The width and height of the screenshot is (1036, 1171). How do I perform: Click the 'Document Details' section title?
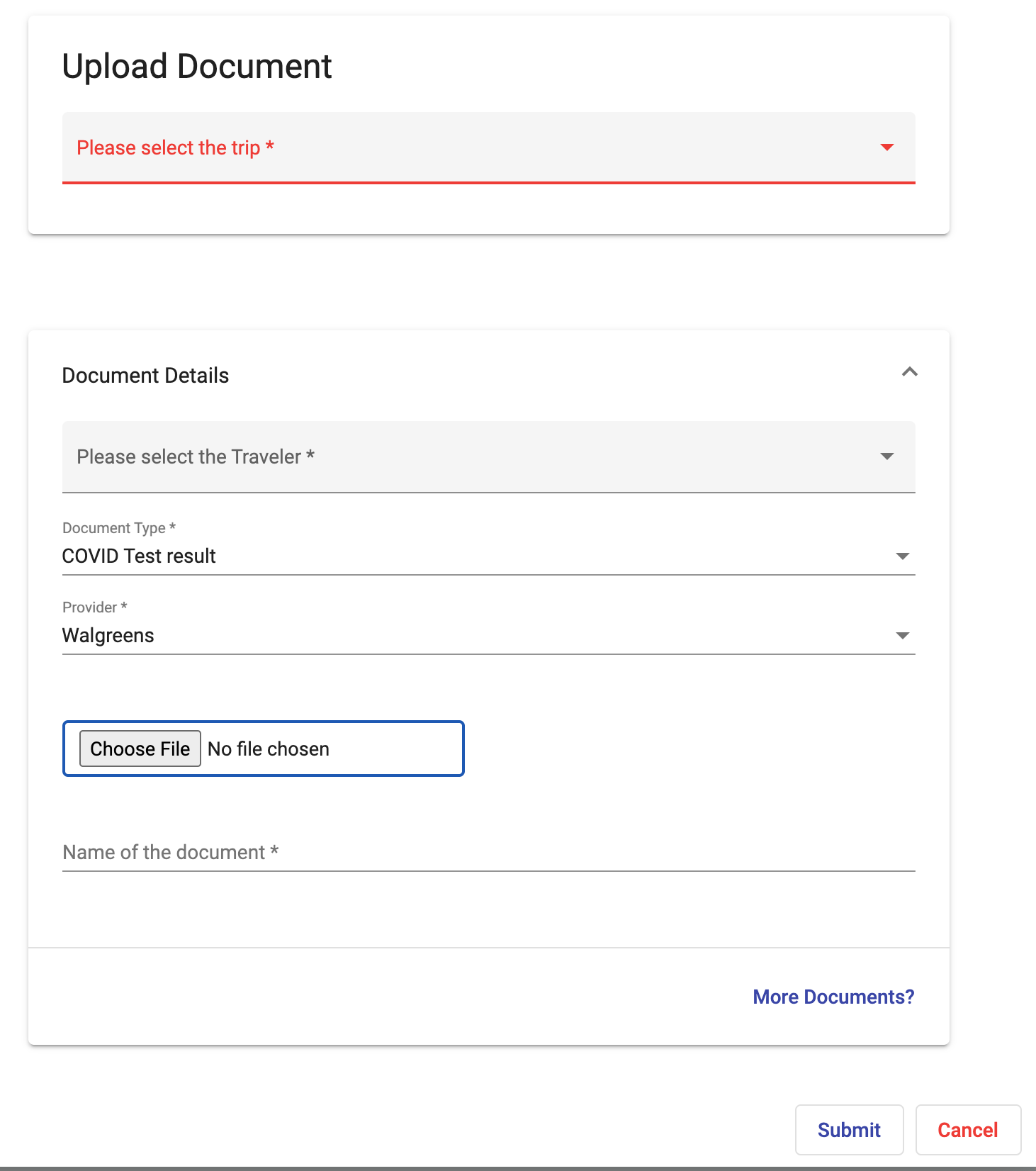(145, 376)
